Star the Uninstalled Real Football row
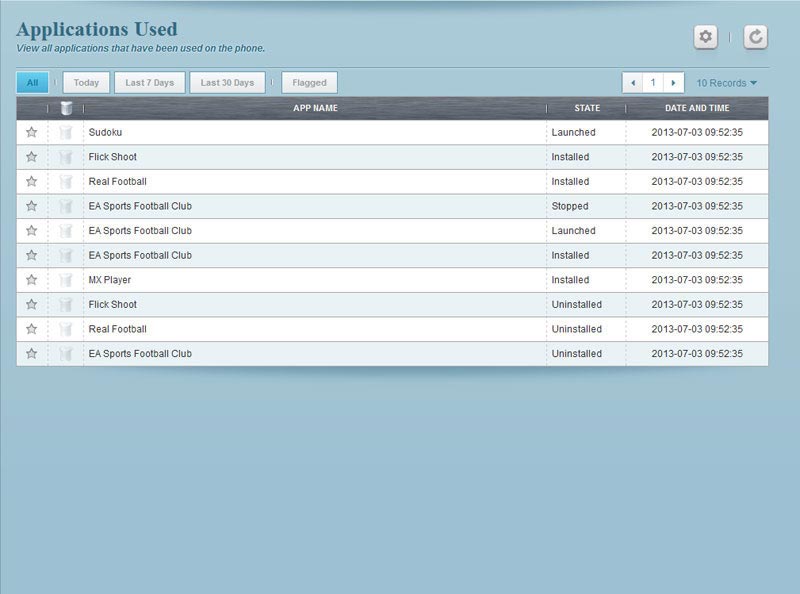This screenshot has width=800, height=594. pos(32,329)
